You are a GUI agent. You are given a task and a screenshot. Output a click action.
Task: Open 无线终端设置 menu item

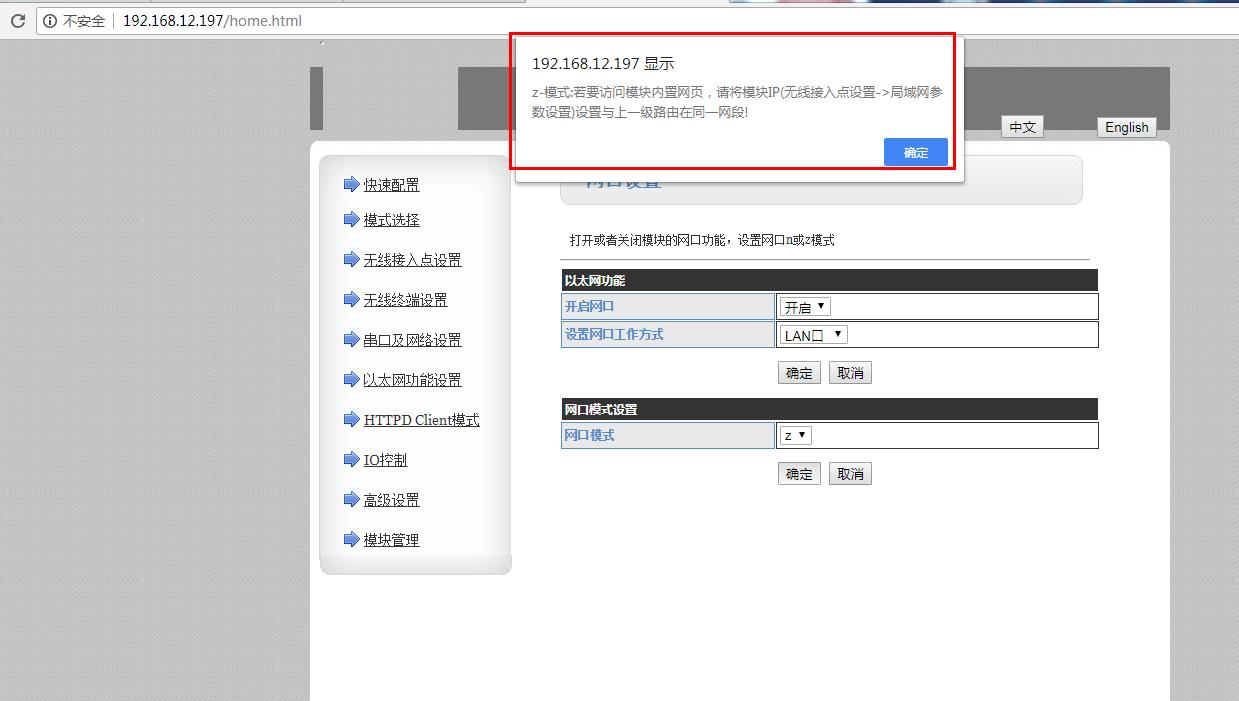405,300
